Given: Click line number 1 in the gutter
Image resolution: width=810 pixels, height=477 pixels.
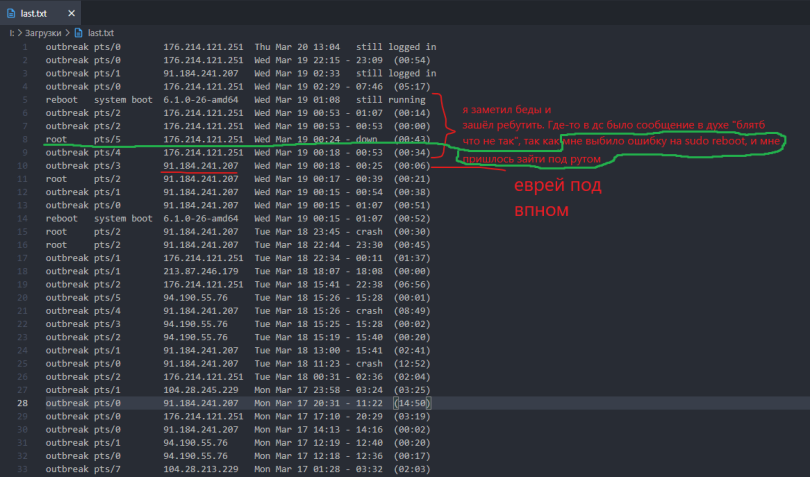Looking at the screenshot, I should click(x=25, y=47).
